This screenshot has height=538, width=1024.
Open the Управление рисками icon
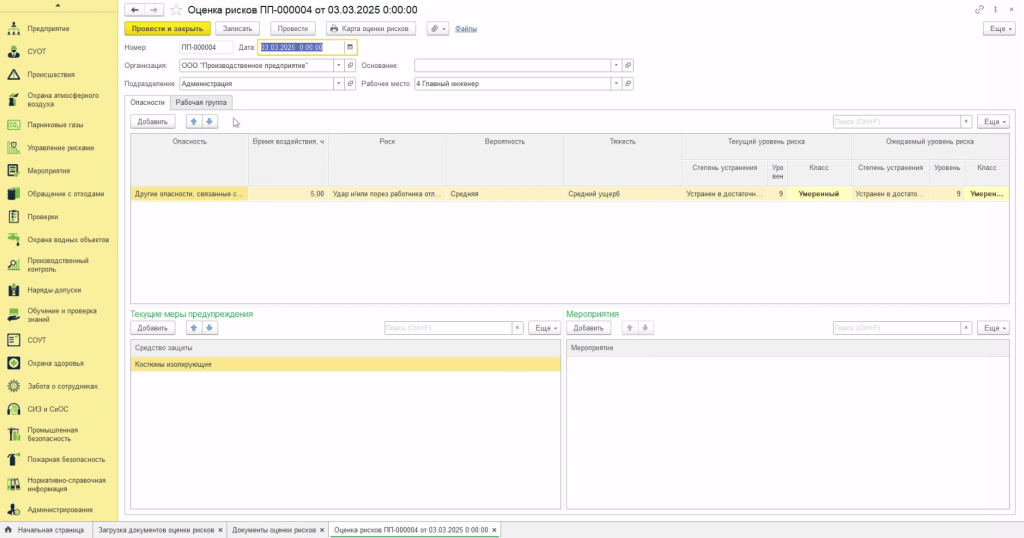pos(14,148)
